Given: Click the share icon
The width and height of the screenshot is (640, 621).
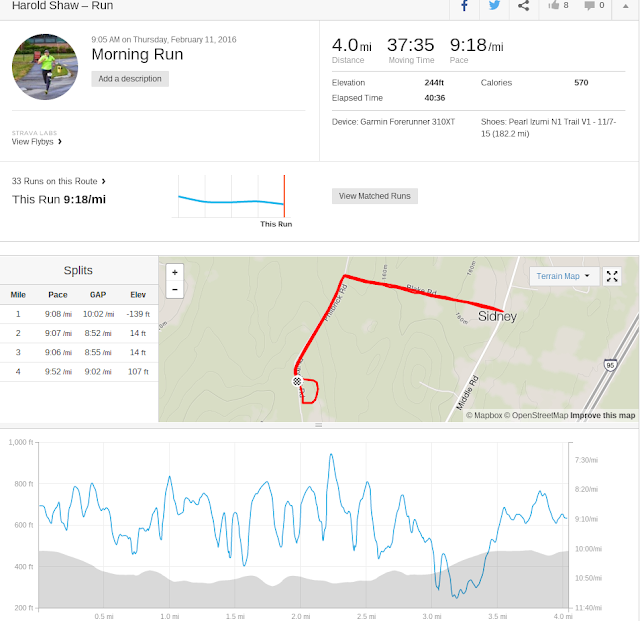Looking at the screenshot, I should pos(524,6).
